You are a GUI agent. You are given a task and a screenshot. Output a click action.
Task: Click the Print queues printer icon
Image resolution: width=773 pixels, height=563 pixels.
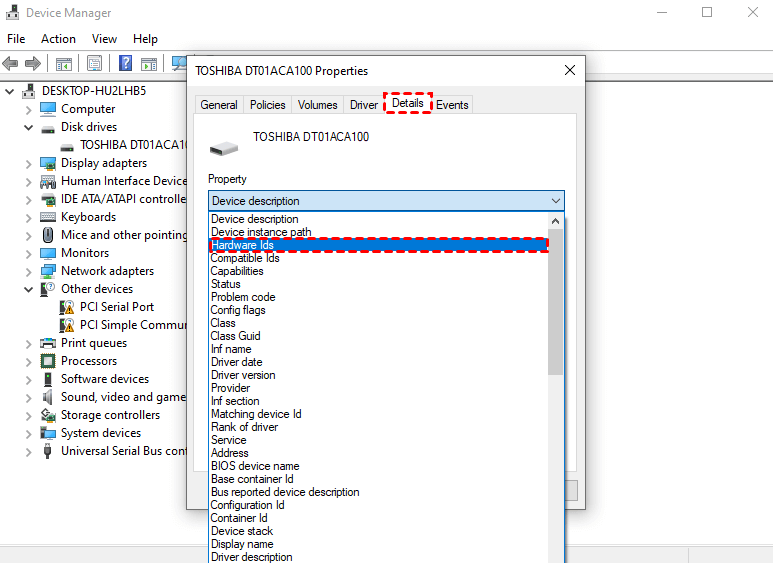tap(48, 343)
